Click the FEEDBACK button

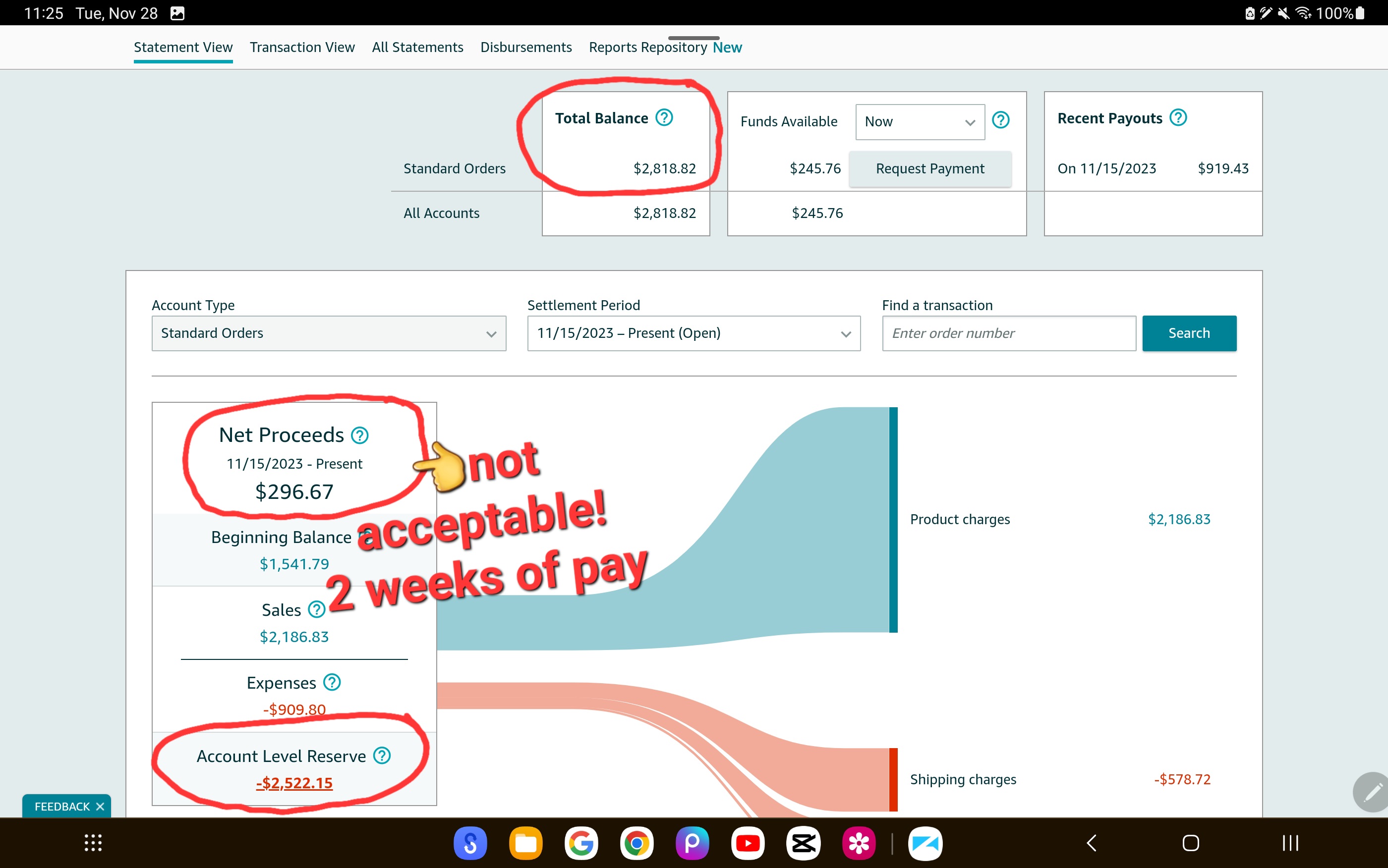pyautogui.click(x=62, y=807)
